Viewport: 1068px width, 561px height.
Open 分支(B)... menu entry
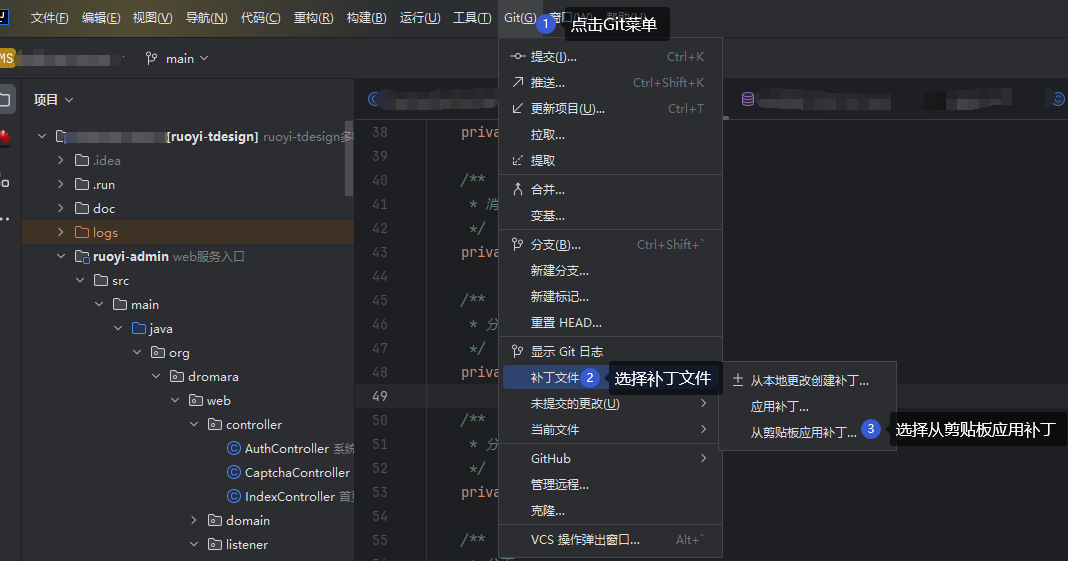tap(610, 245)
